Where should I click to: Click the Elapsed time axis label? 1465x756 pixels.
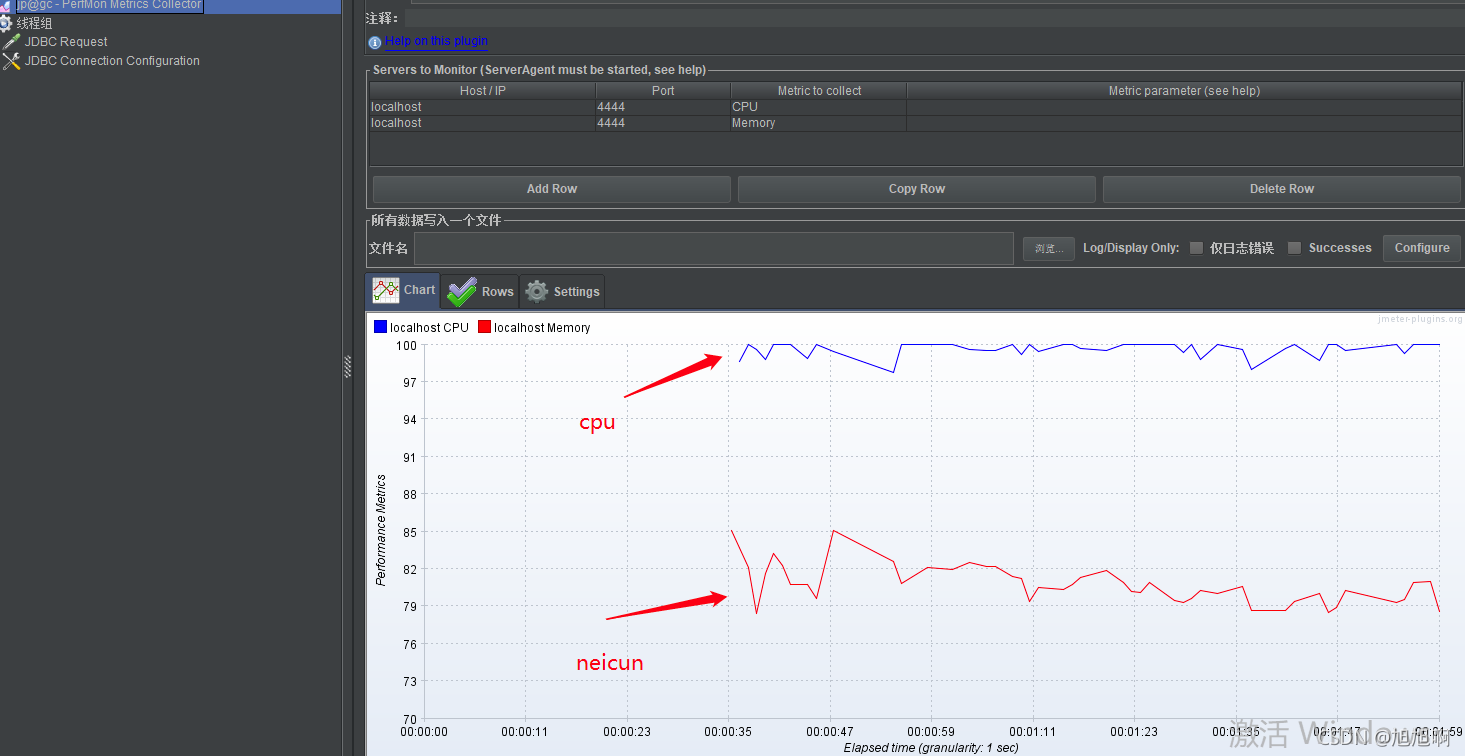pos(931,748)
